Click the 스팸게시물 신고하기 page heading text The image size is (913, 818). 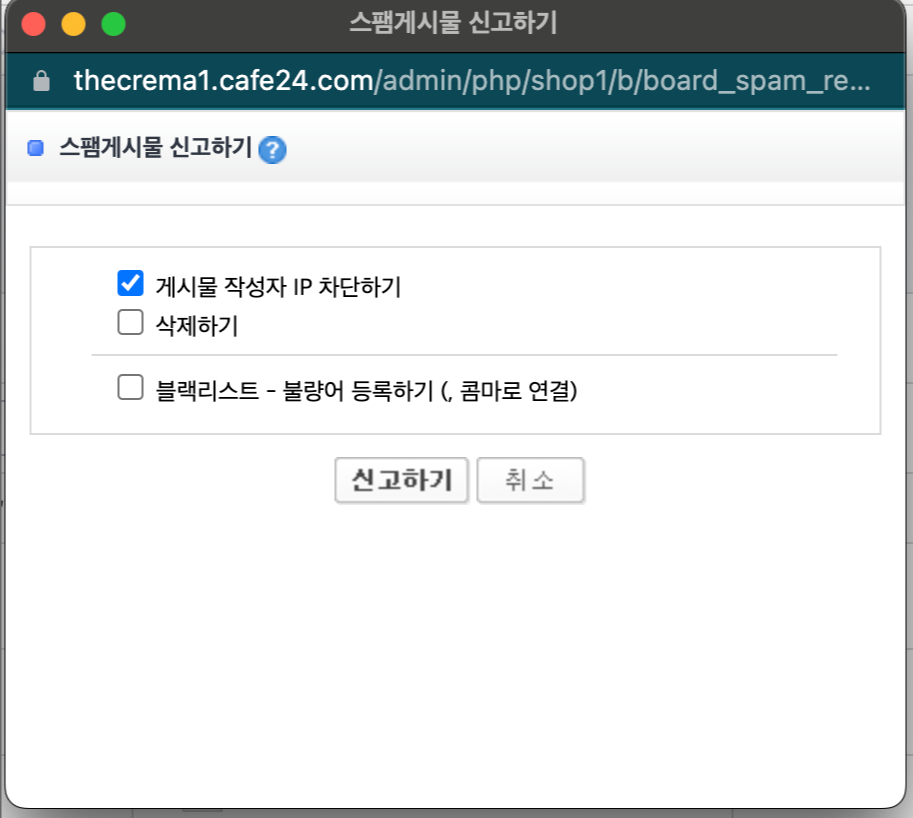click(x=155, y=149)
